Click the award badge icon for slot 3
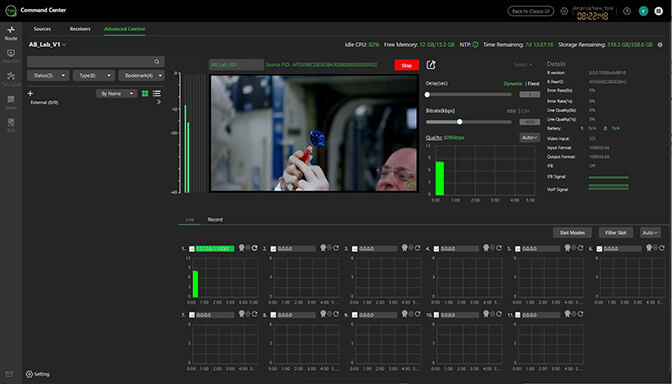 click(405, 248)
